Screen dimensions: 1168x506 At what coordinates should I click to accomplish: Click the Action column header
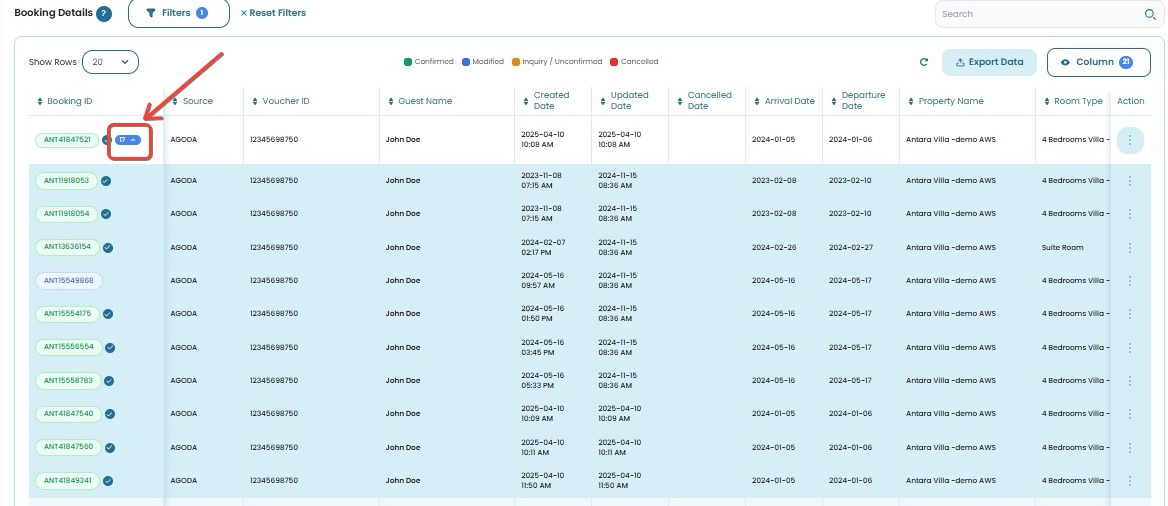pos(1130,101)
